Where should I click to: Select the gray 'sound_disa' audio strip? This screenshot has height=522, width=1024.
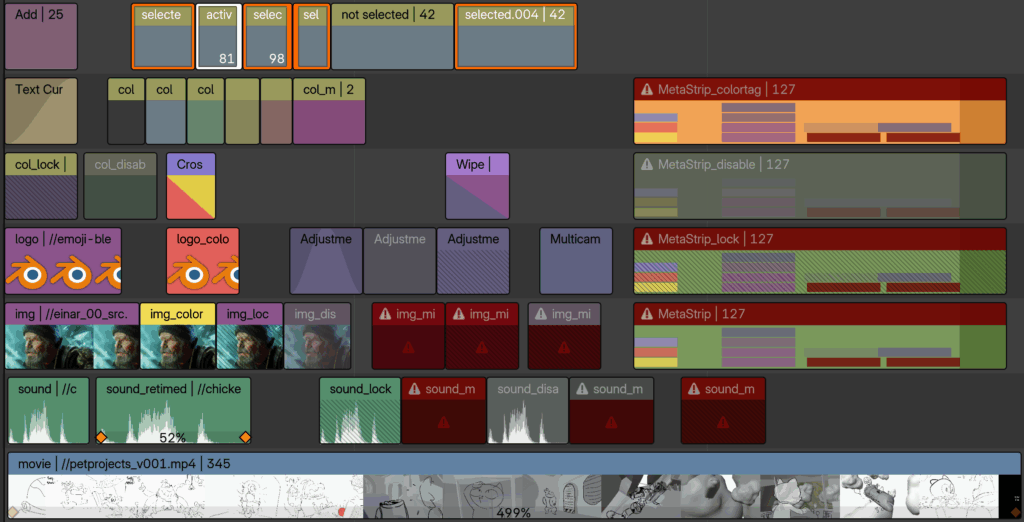(528, 411)
